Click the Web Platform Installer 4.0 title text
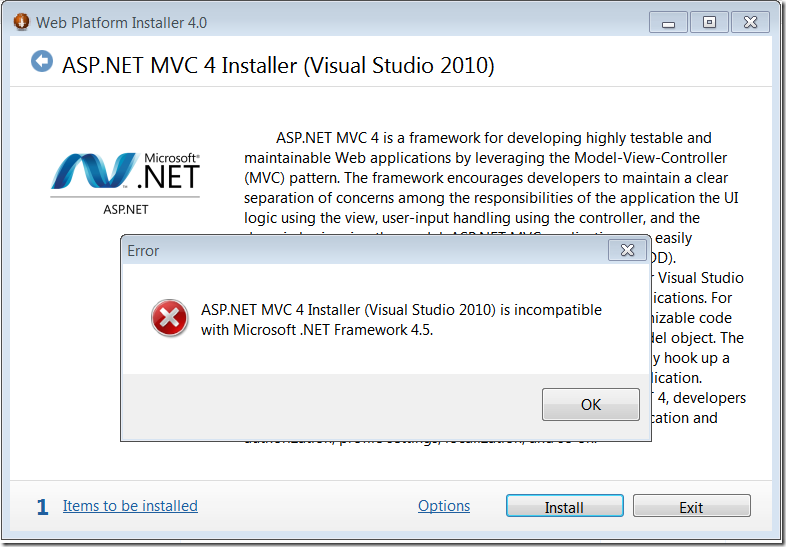The image size is (786, 547). tap(121, 23)
